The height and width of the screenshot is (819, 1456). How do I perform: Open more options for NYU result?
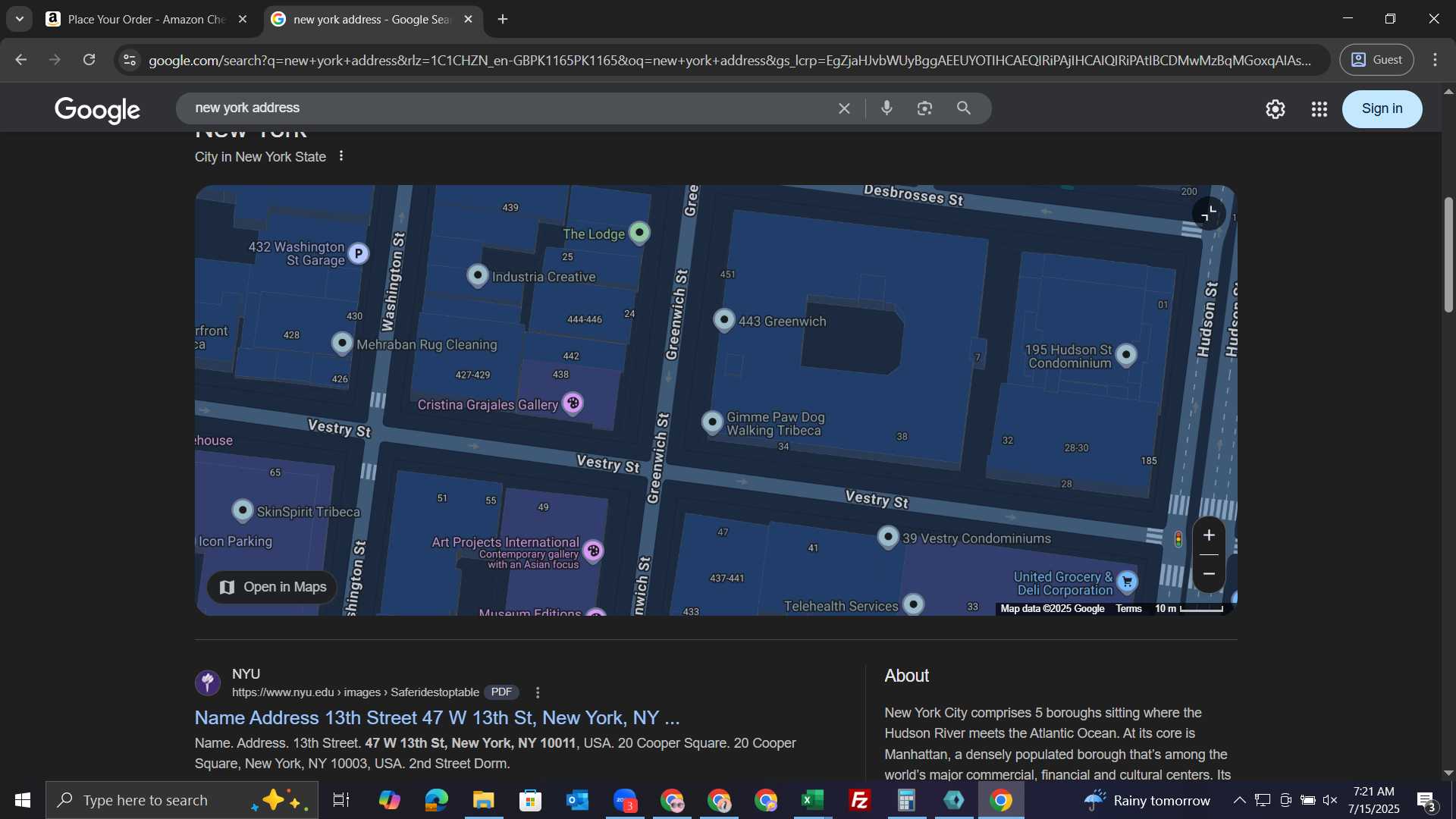tap(538, 692)
